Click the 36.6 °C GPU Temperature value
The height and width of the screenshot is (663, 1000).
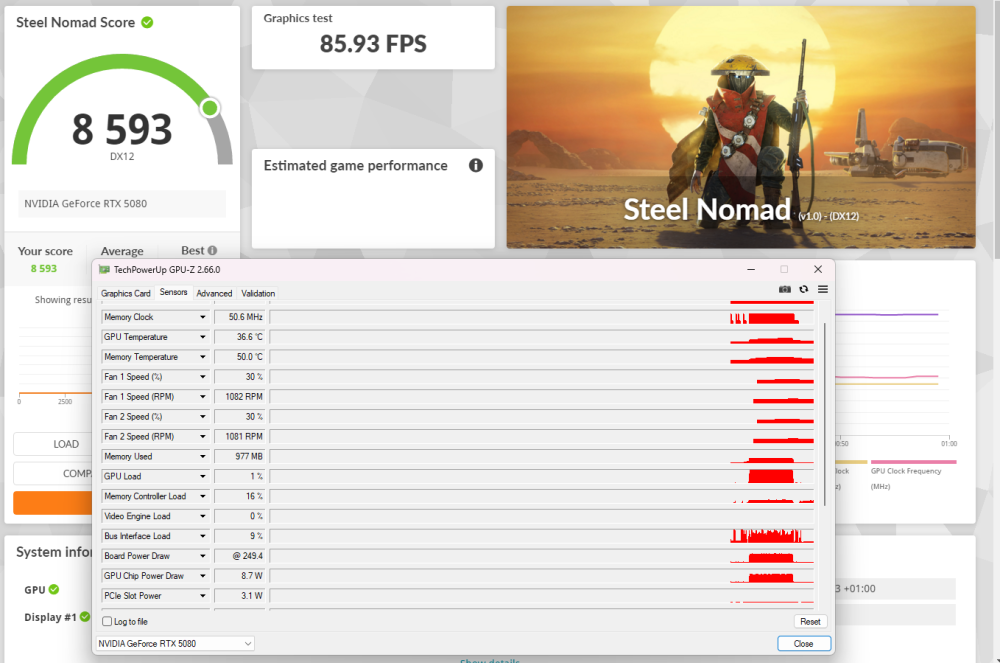click(x=240, y=337)
